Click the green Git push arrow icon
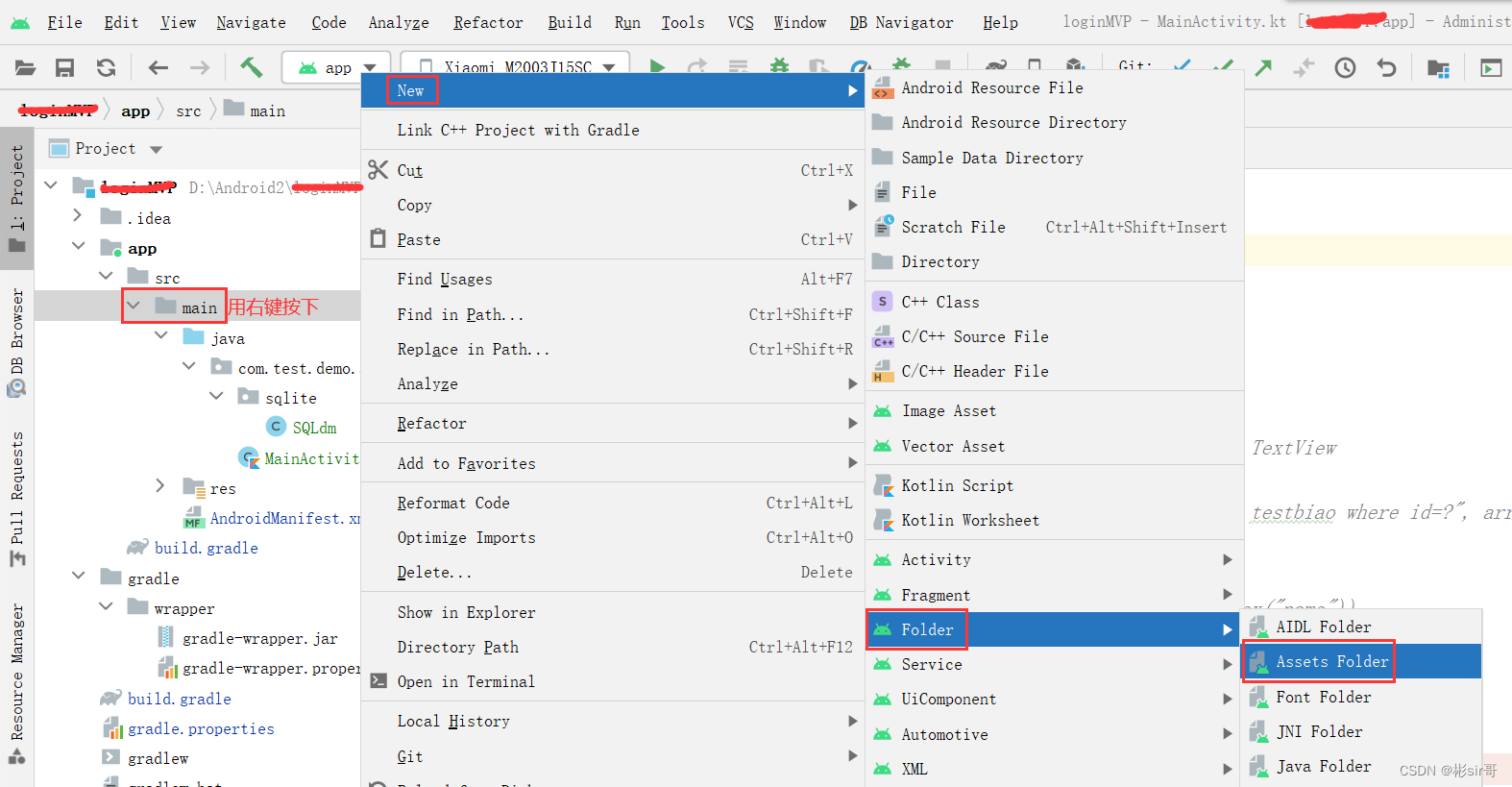Image resolution: width=1512 pixels, height=787 pixels. tap(1263, 67)
